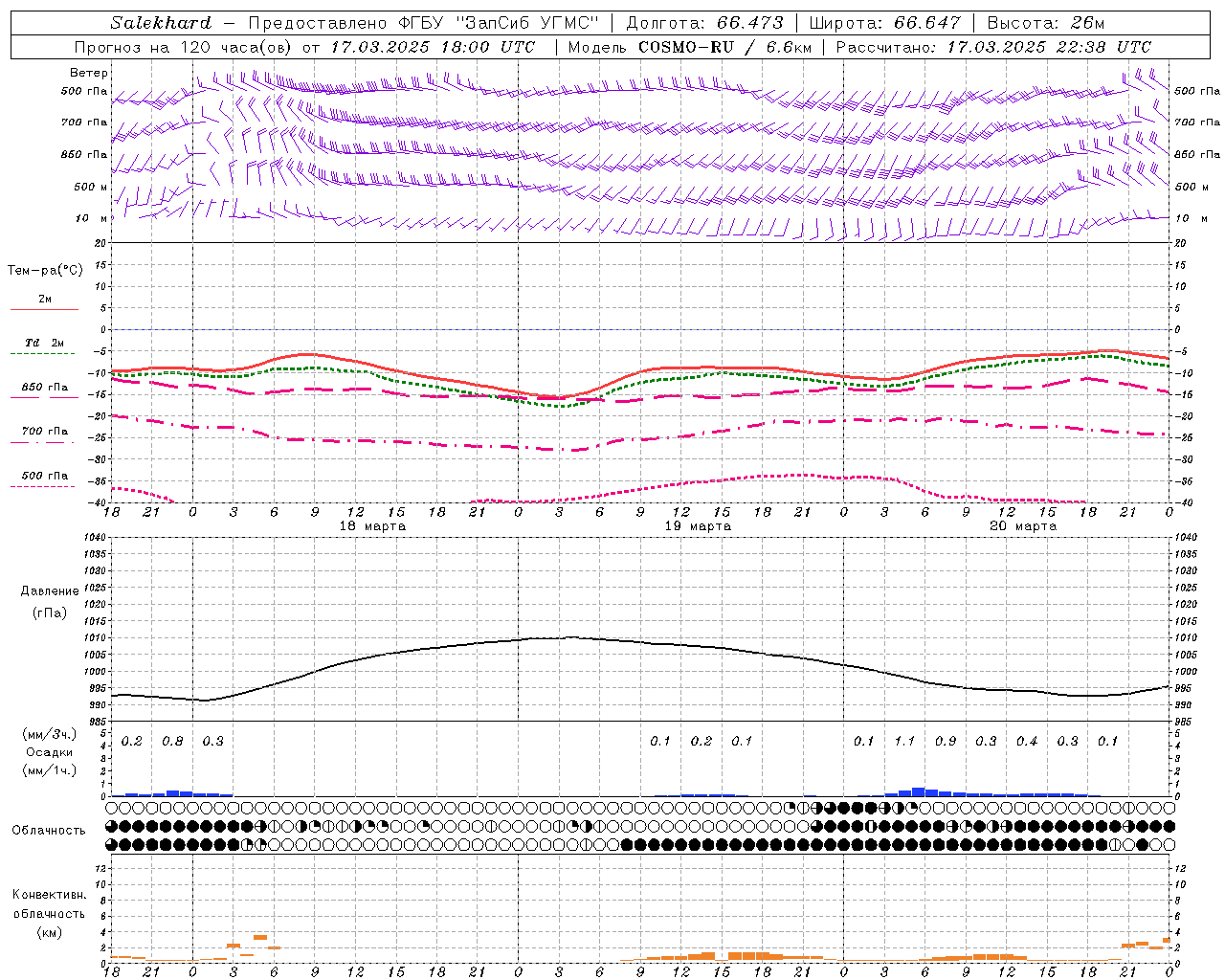Click the Конвективн. panel label
Image resolution: width=1225 pixels, height=980 pixels.
point(49,895)
